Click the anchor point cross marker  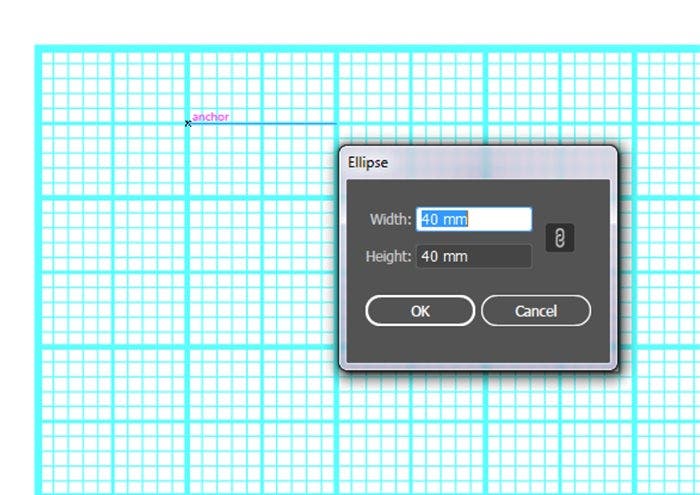coord(188,124)
